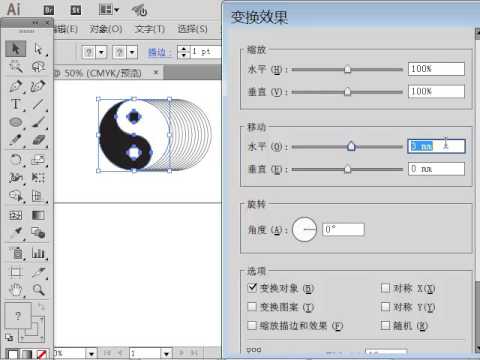Toggle GPU performance rocket icon
480x360 pixels.
[x=139, y=10]
